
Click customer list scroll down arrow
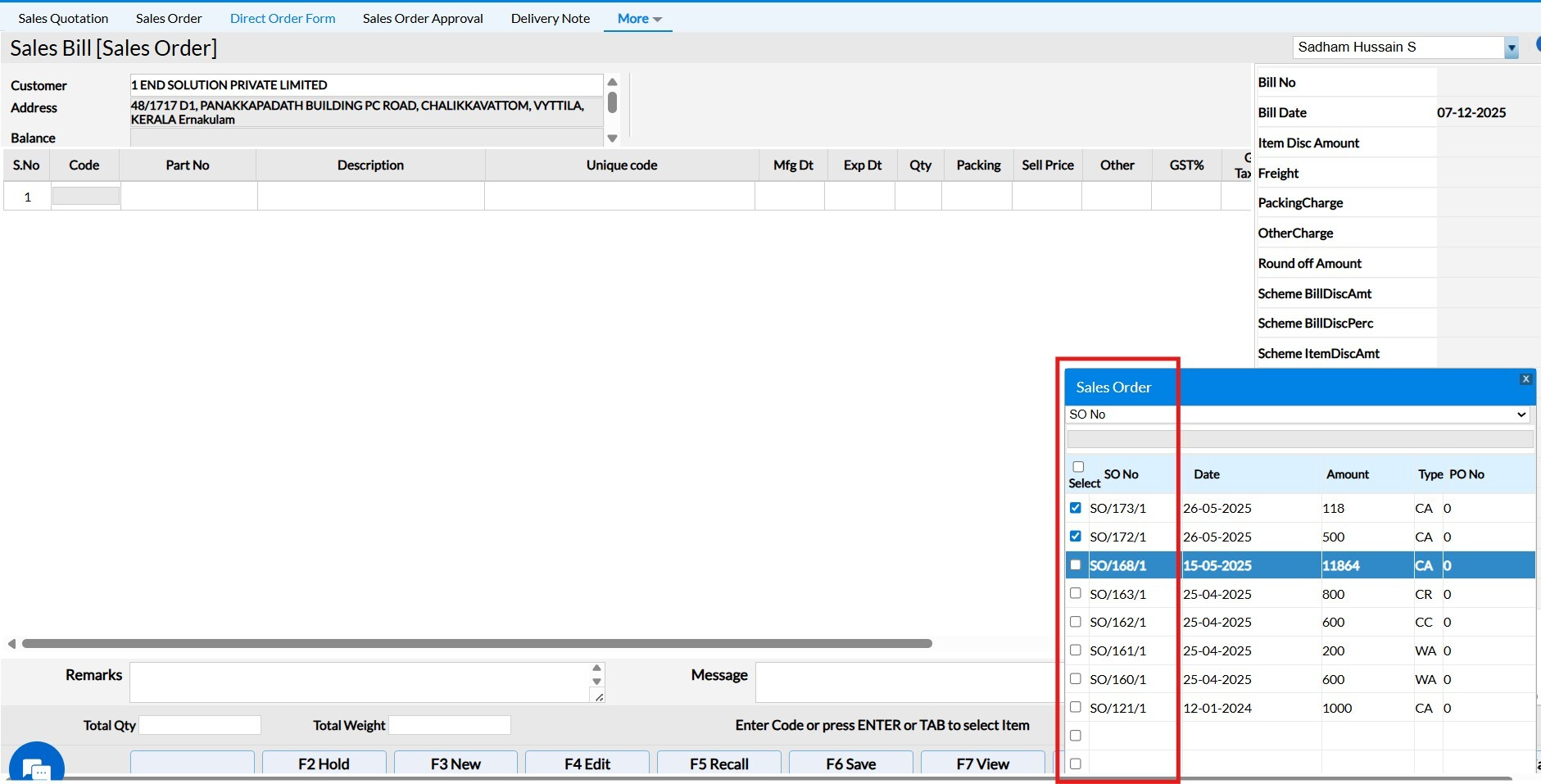612,138
